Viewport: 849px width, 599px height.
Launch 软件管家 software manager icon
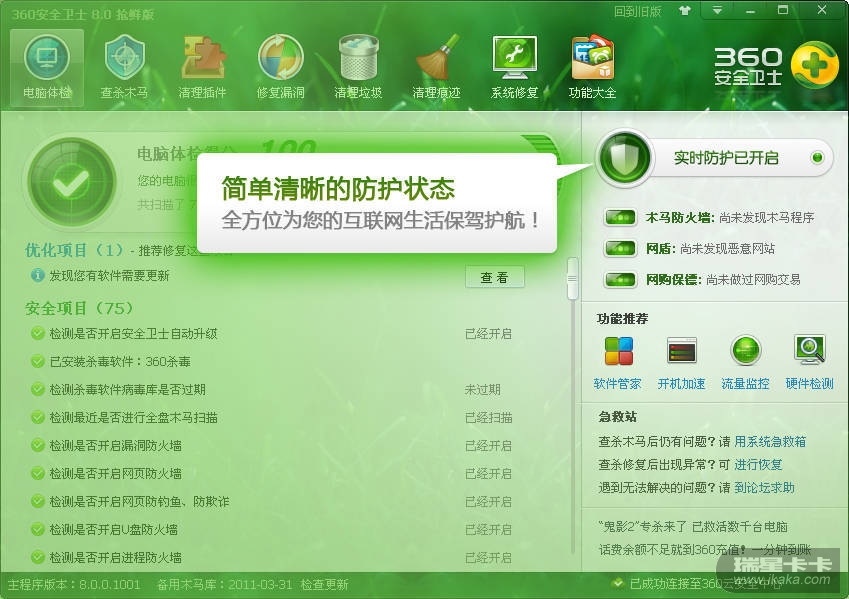pos(618,350)
